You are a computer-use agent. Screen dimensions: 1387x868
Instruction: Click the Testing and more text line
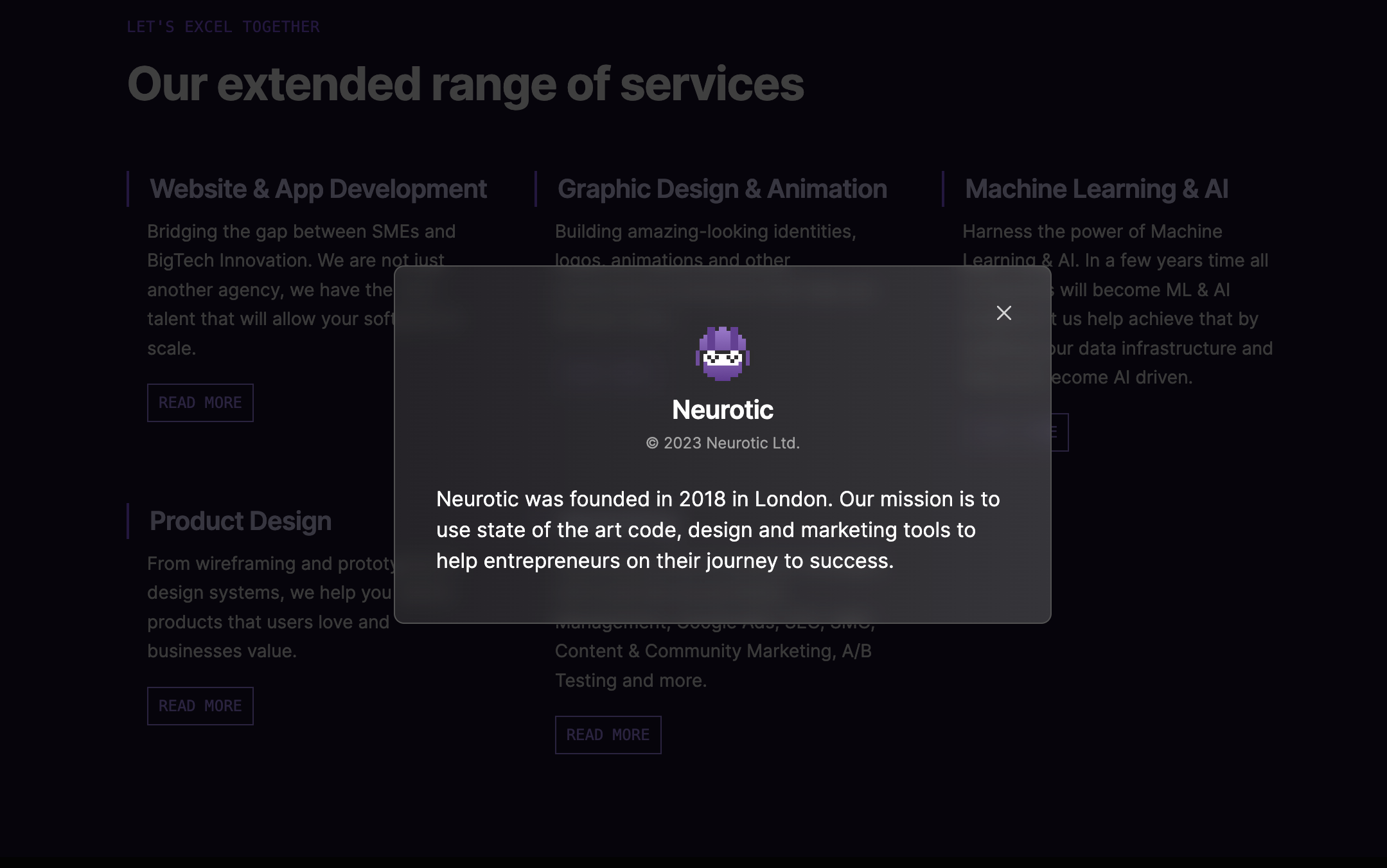(x=630, y=680)
